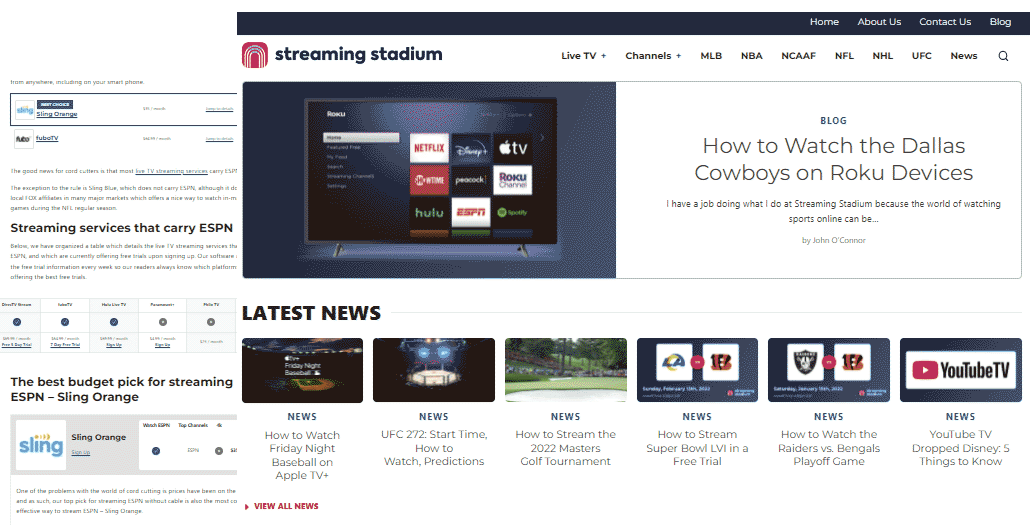
Task: Open the Friday Night Baseball thumbnail
Action: point(302,370)
